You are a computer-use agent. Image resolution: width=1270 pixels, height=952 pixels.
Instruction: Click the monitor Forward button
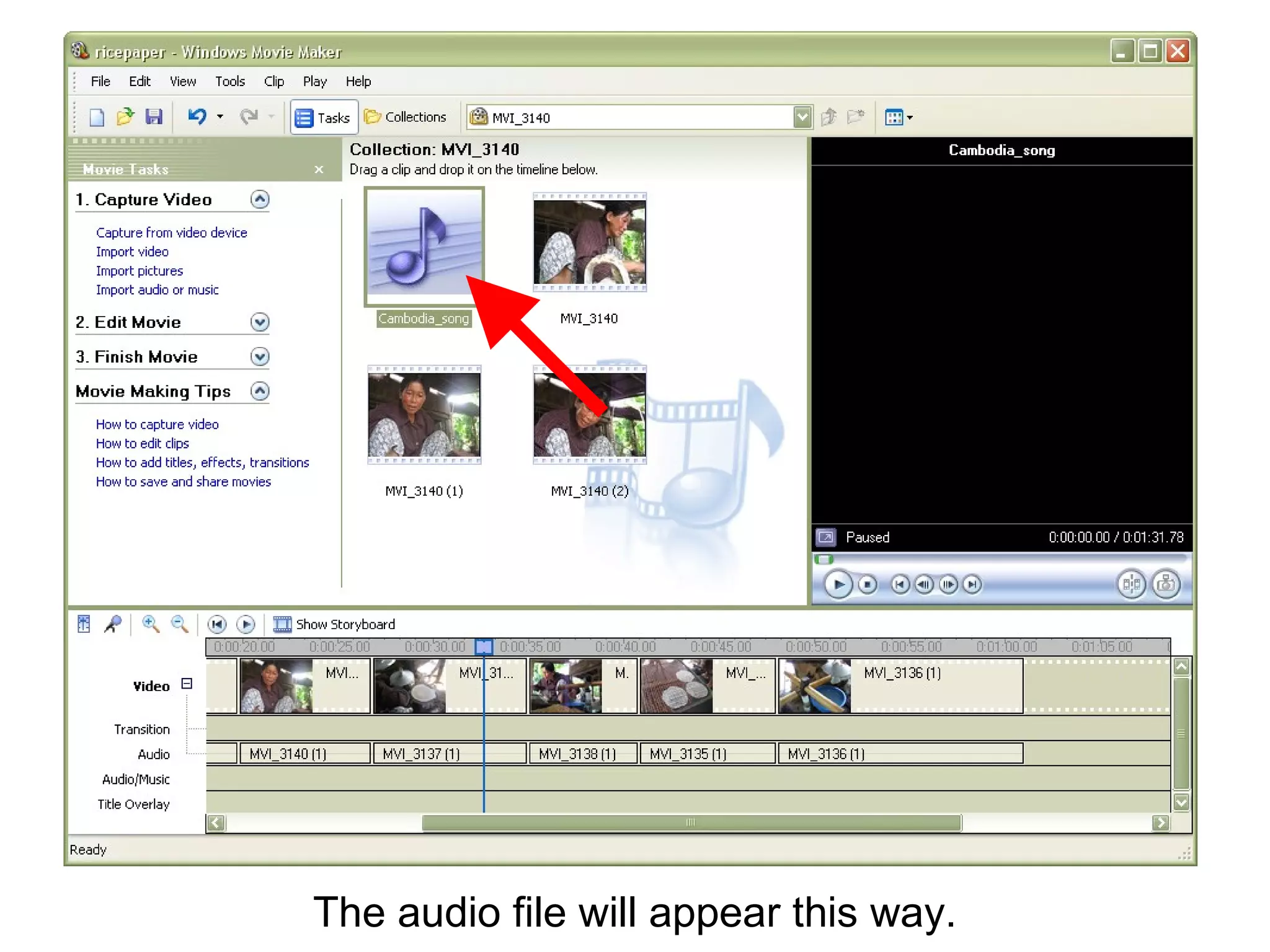(972, 584)
